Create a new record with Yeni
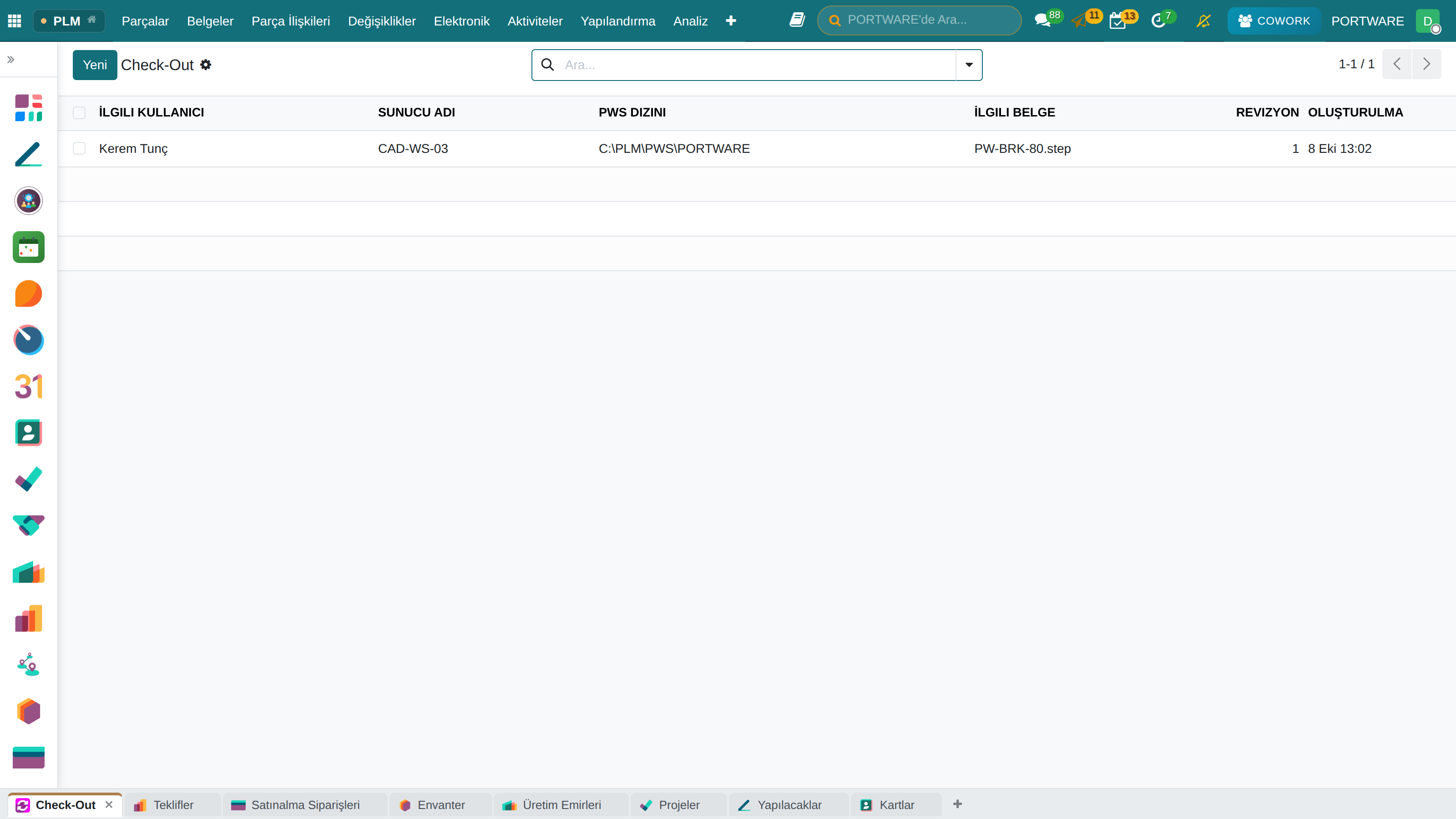The height and width of the screenshot is (819, 1456). [95, 65]
